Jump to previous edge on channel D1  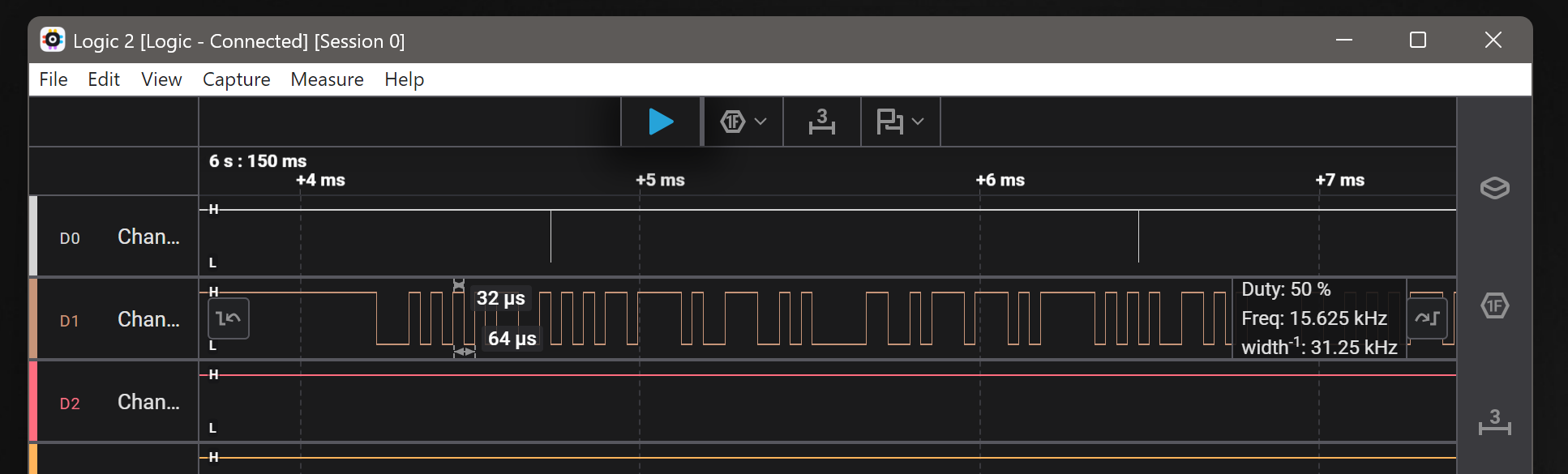[229, 318]
